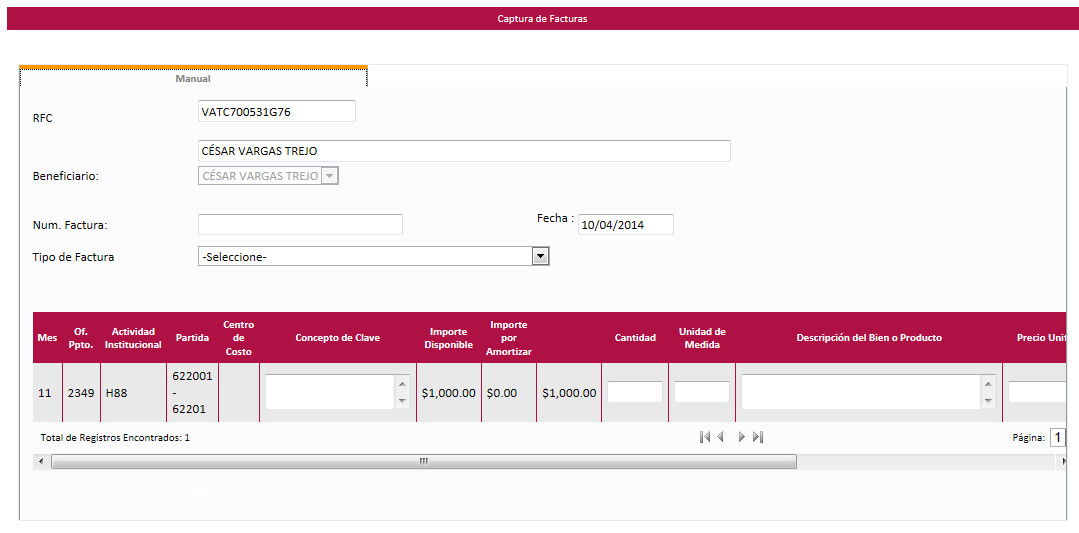This screenshot has height=533, width=1079.
Task: Click the Cantidad column header
Action: point(635,338)
